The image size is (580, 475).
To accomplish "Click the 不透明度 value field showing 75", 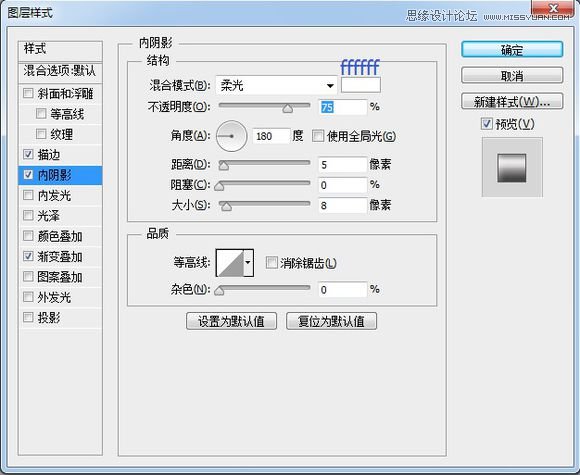I will (343, 107).
